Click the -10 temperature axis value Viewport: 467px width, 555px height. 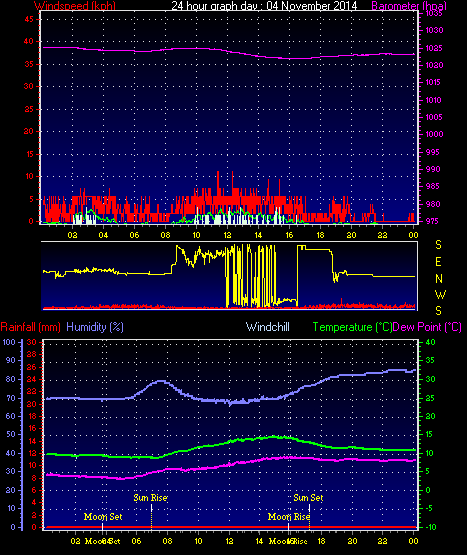click(x=431, y=527)
